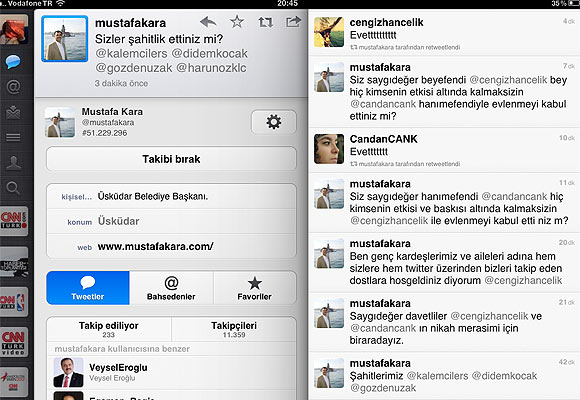Favorite the tweet with the star icon
Viewport: 580px width, 400px height.
point(237,22)
